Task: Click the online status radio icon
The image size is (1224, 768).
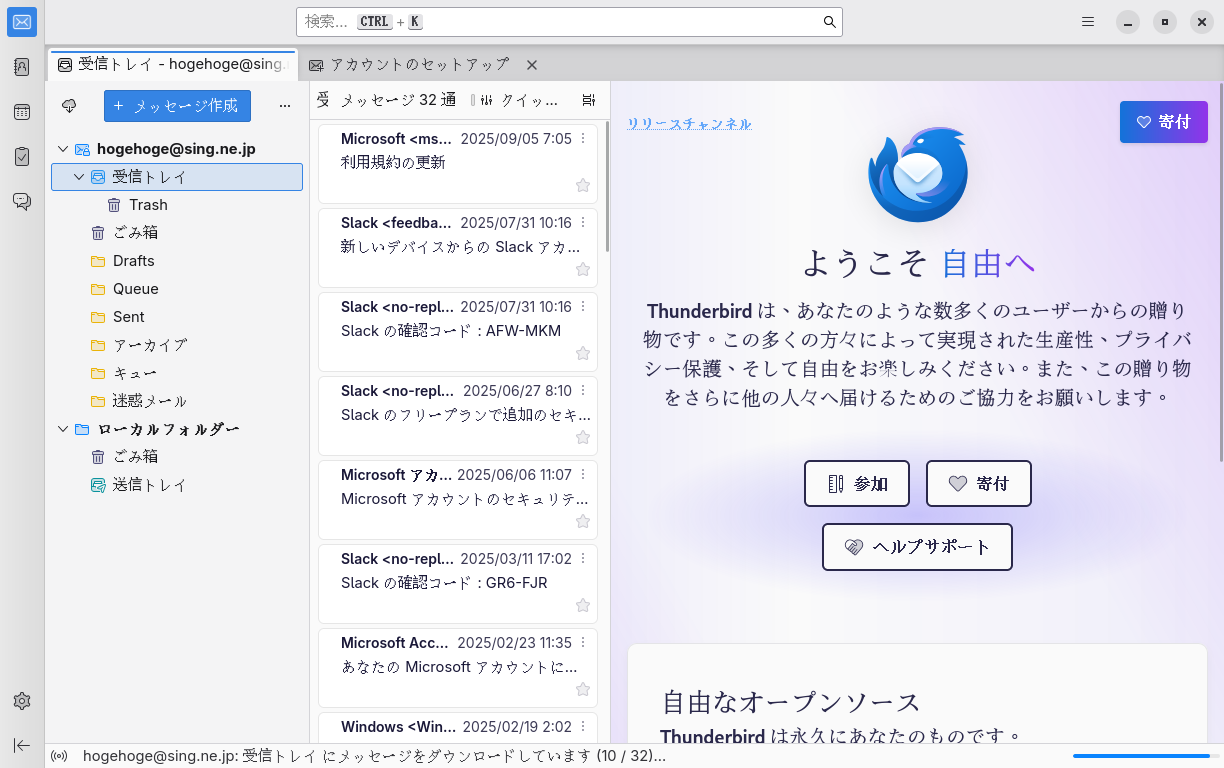Action: [x=59, y=756]
